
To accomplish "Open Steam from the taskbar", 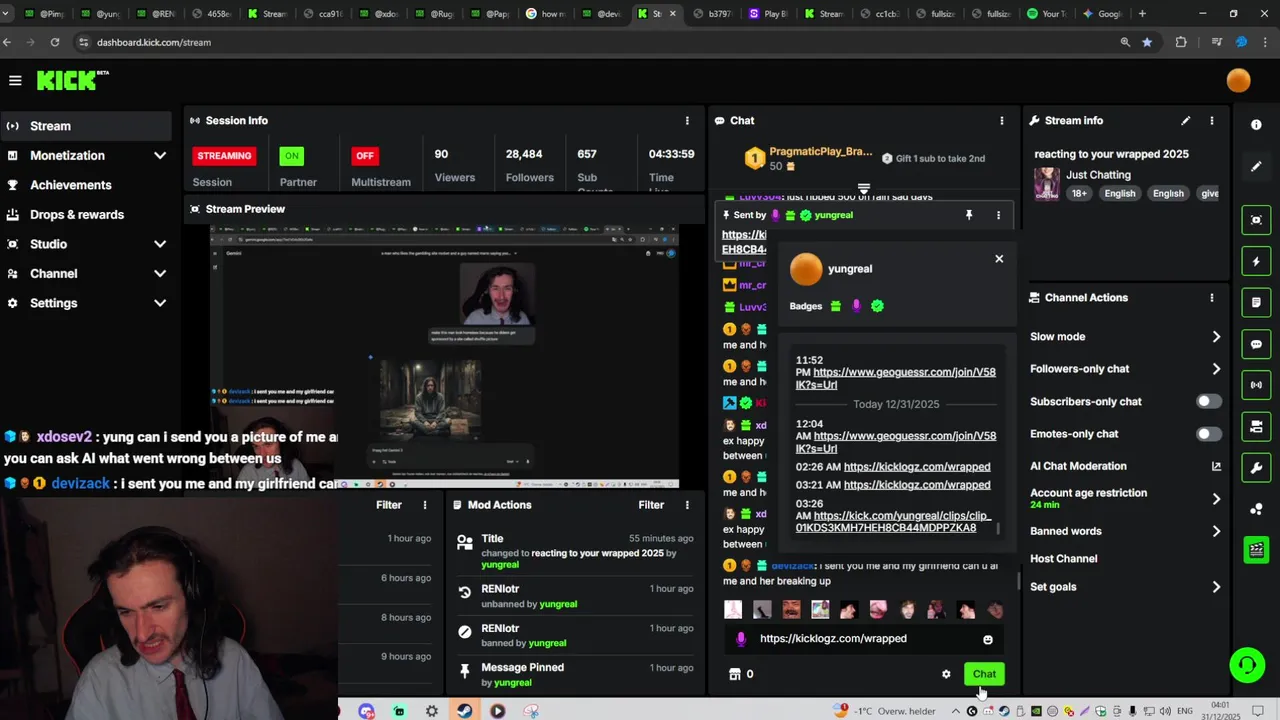I will pyautogui.click(x=464, y=711).
